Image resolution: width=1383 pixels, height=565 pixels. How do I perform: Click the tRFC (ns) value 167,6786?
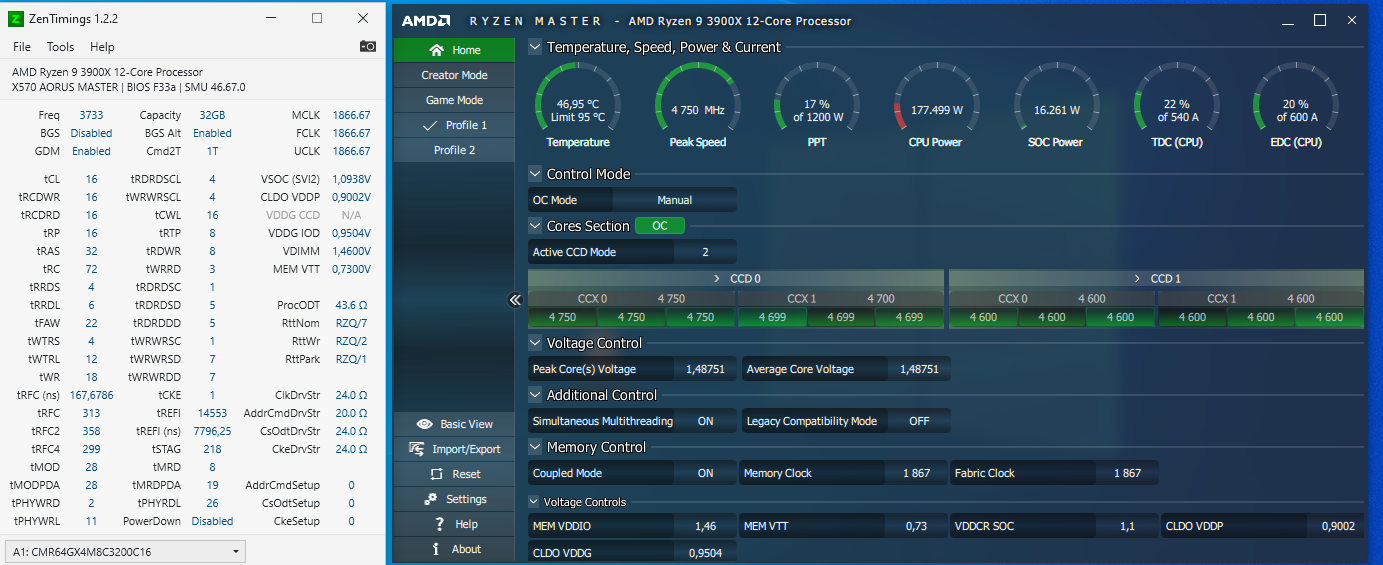pos(93,395)
